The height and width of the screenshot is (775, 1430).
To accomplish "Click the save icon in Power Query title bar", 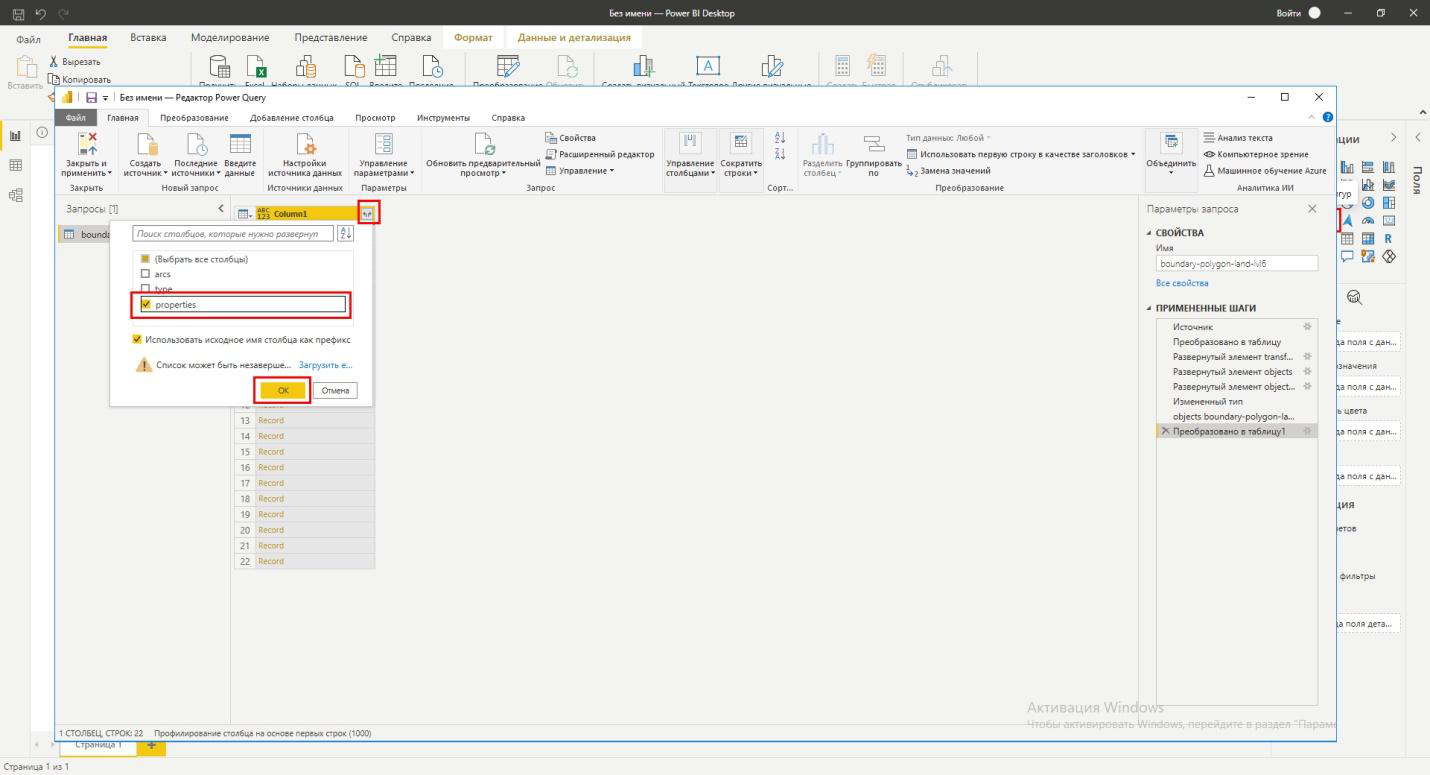I will (91, 98).
